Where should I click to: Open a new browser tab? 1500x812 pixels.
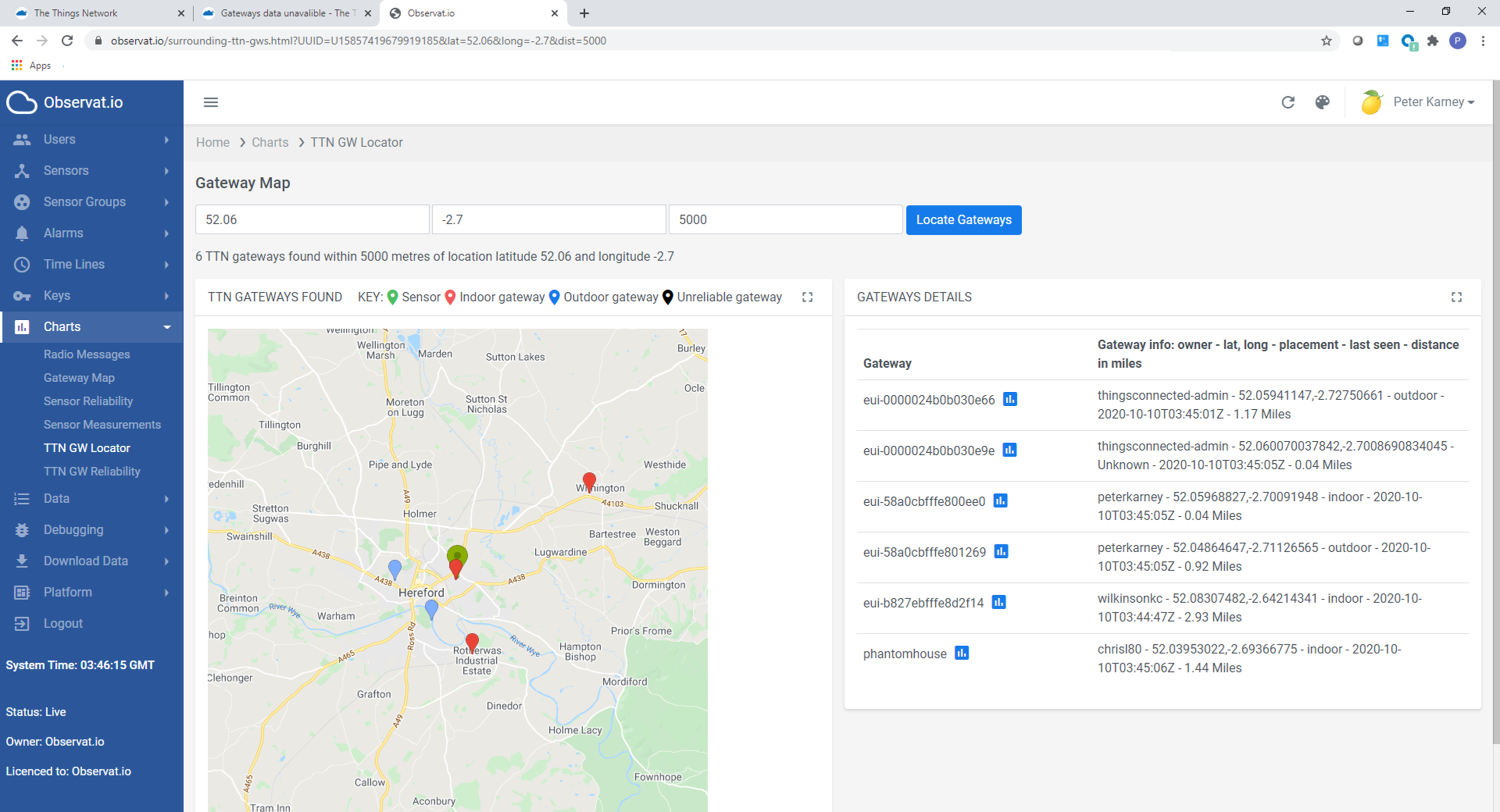pos(584,13)
